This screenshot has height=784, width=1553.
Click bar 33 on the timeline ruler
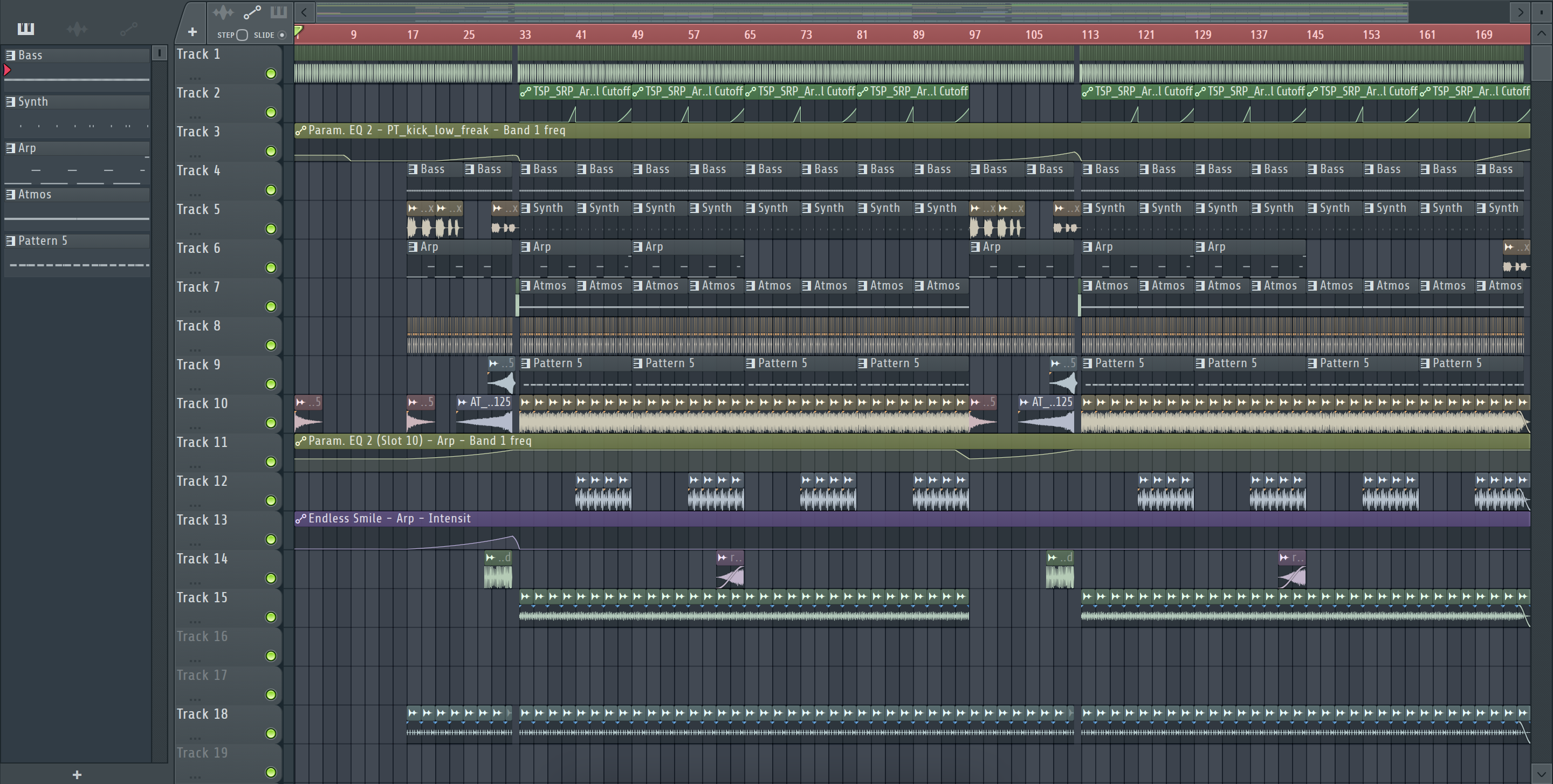(525, 35)
